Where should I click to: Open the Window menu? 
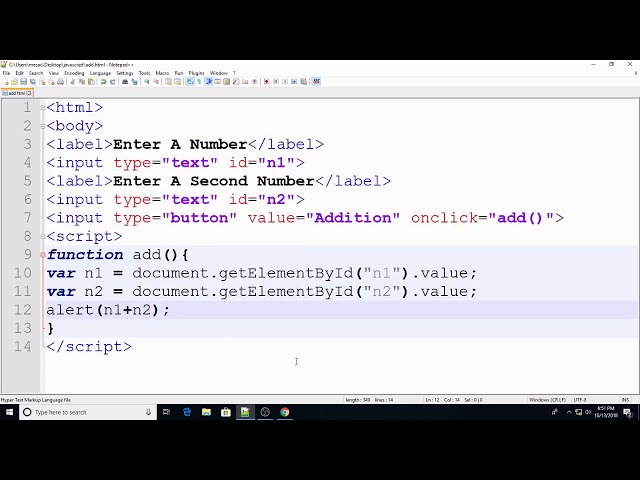point(218,73)
